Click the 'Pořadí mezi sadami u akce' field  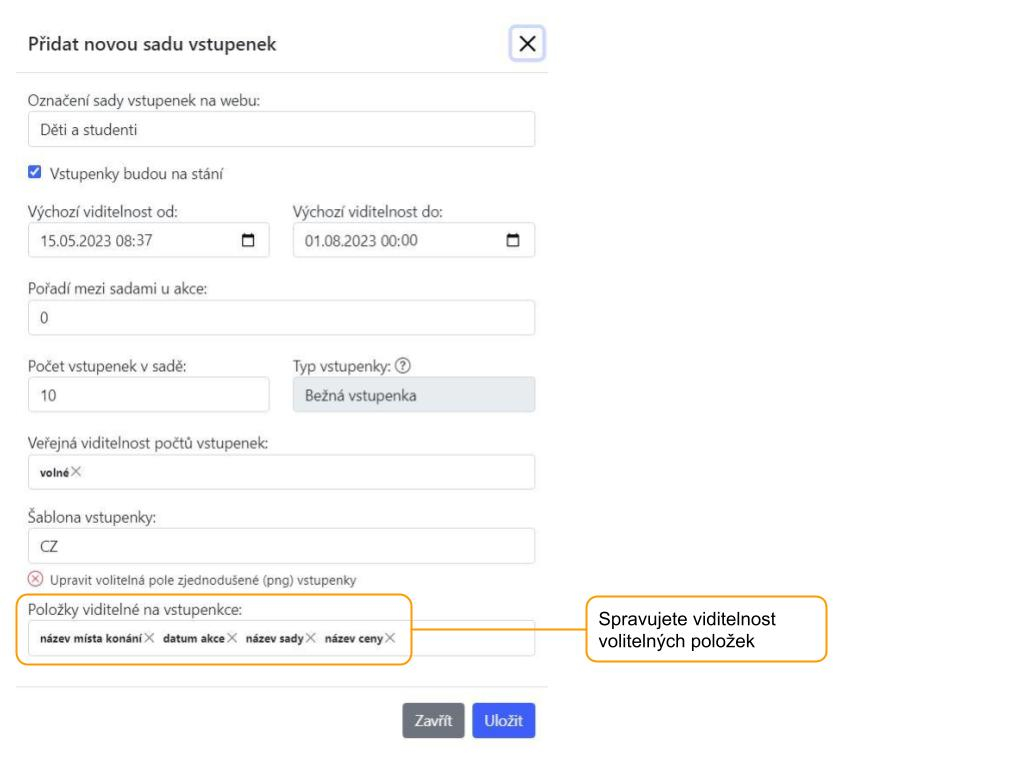click(281, 318)
